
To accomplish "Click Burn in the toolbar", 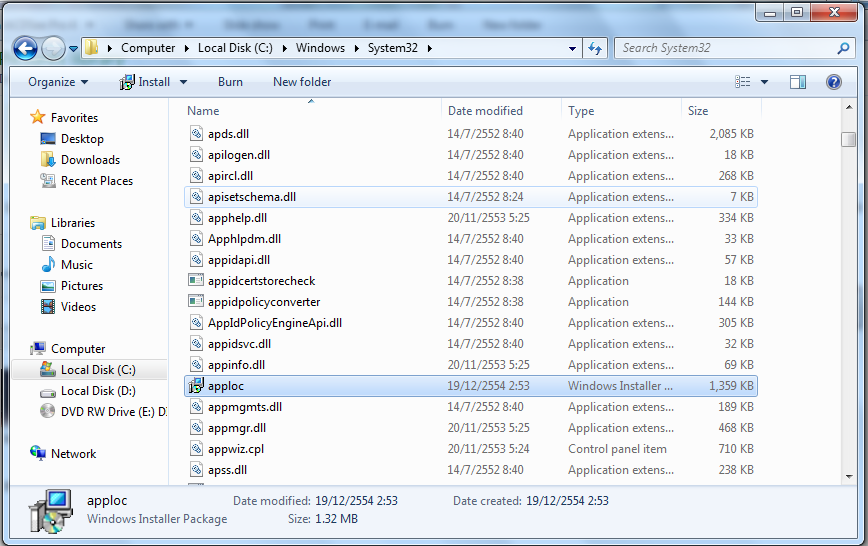I will click(x=230, y=82).
